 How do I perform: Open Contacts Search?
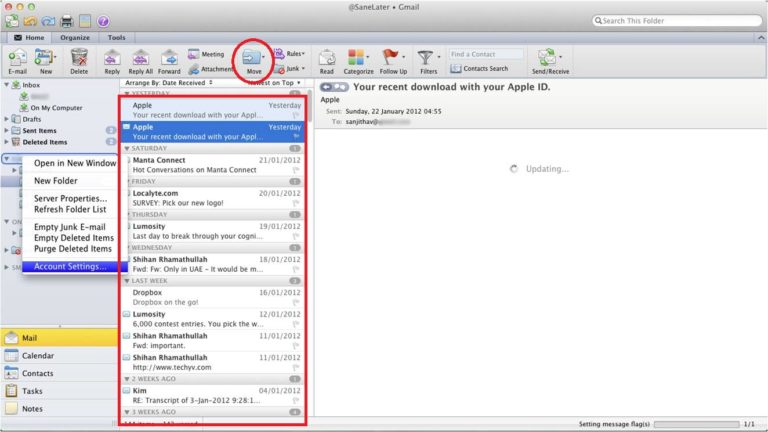479,69
